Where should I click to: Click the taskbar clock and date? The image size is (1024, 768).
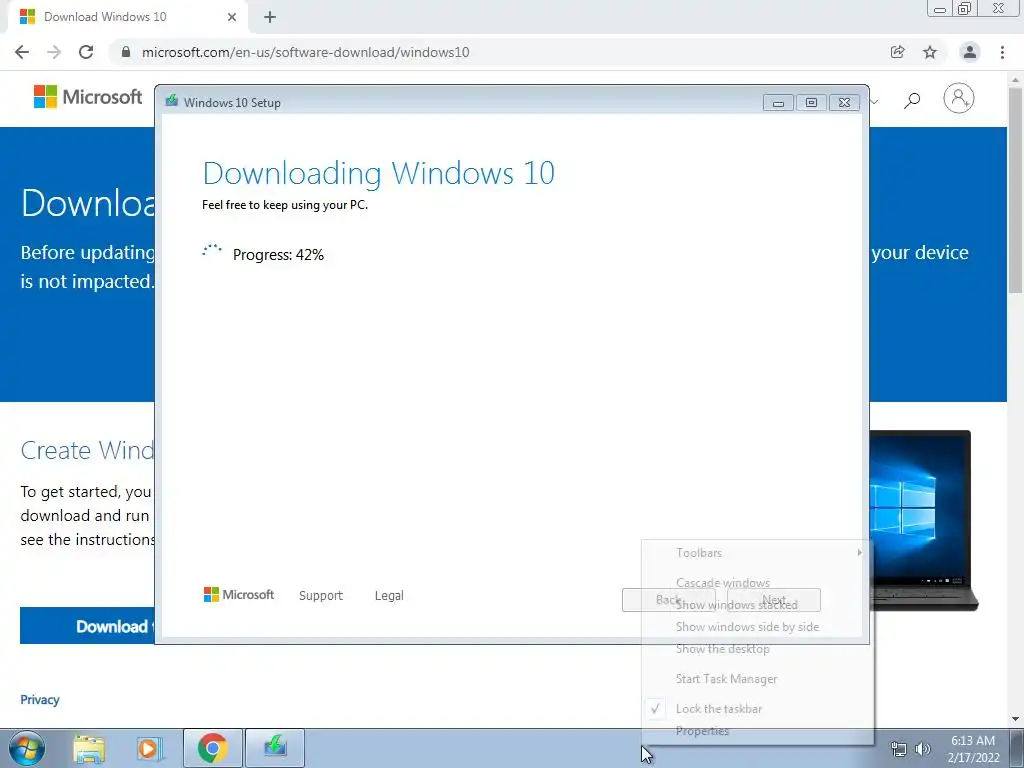[973, 749]
